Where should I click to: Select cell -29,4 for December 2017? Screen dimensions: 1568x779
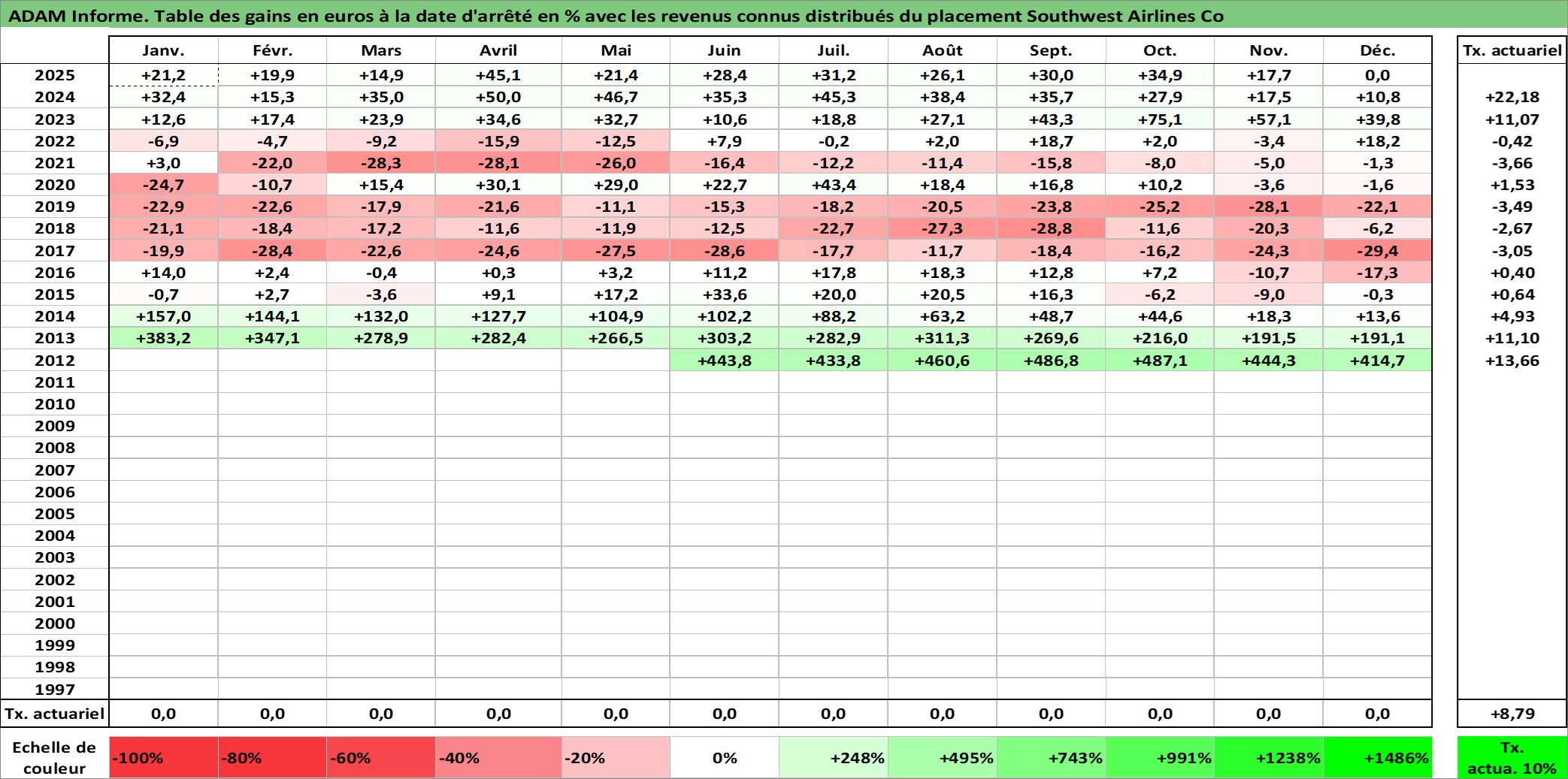point(1378,251)
